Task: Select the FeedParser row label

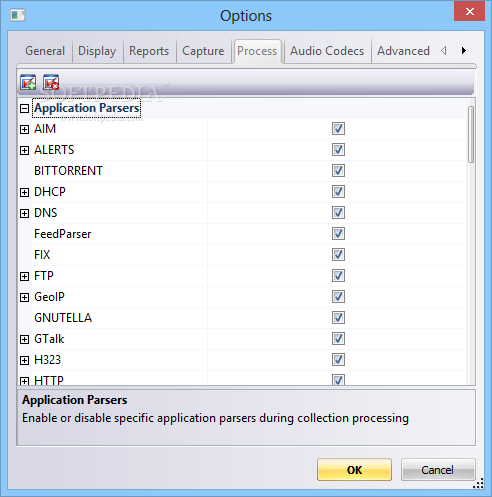Action: (63, 234)
